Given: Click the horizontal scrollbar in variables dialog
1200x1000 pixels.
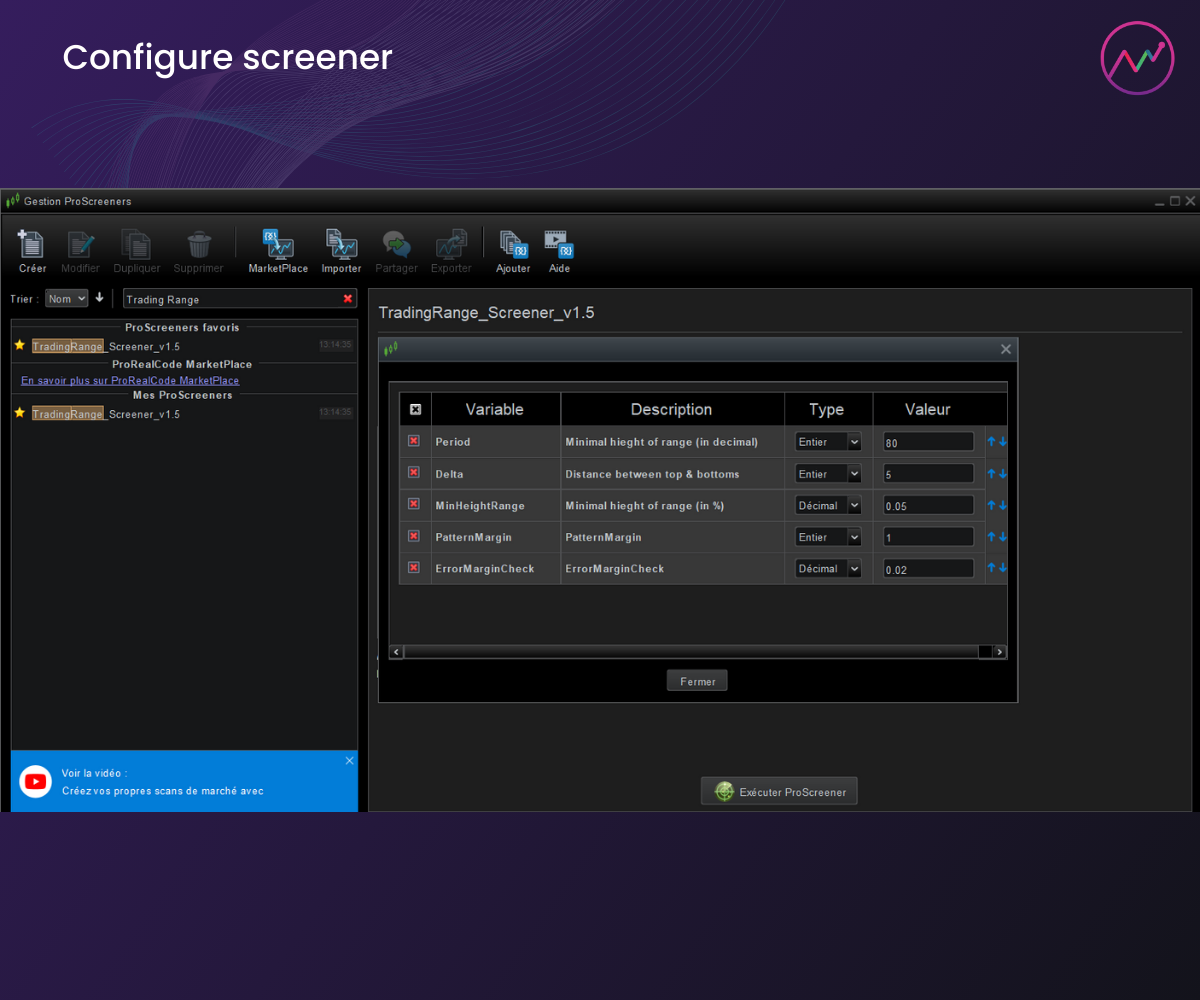Looking at the screenshot, I should pyautogui.click(x=690, y=652).
